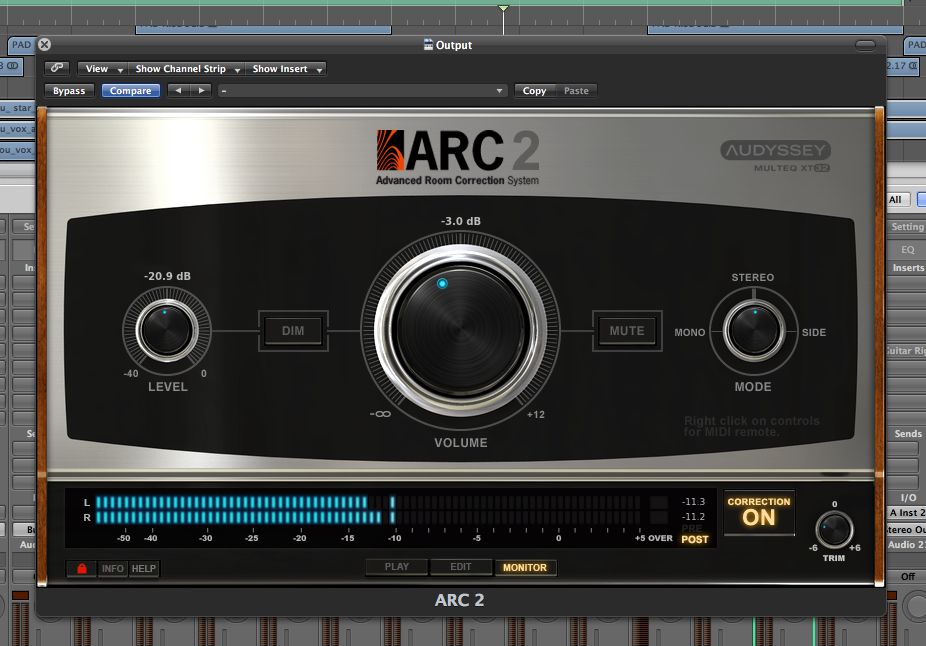
Task: Click the link chain icon in plugin header
Action: (x=57, y=68)
